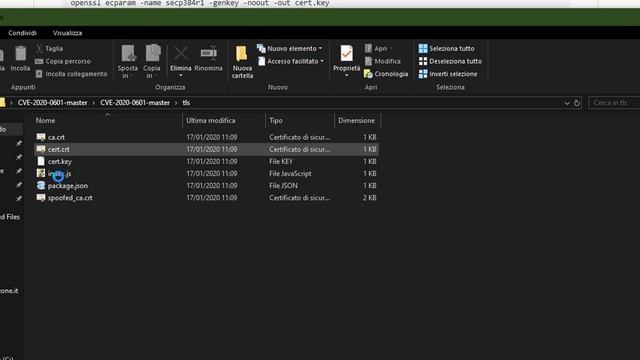Click the ca.crt certificate icon

[41, 137]
